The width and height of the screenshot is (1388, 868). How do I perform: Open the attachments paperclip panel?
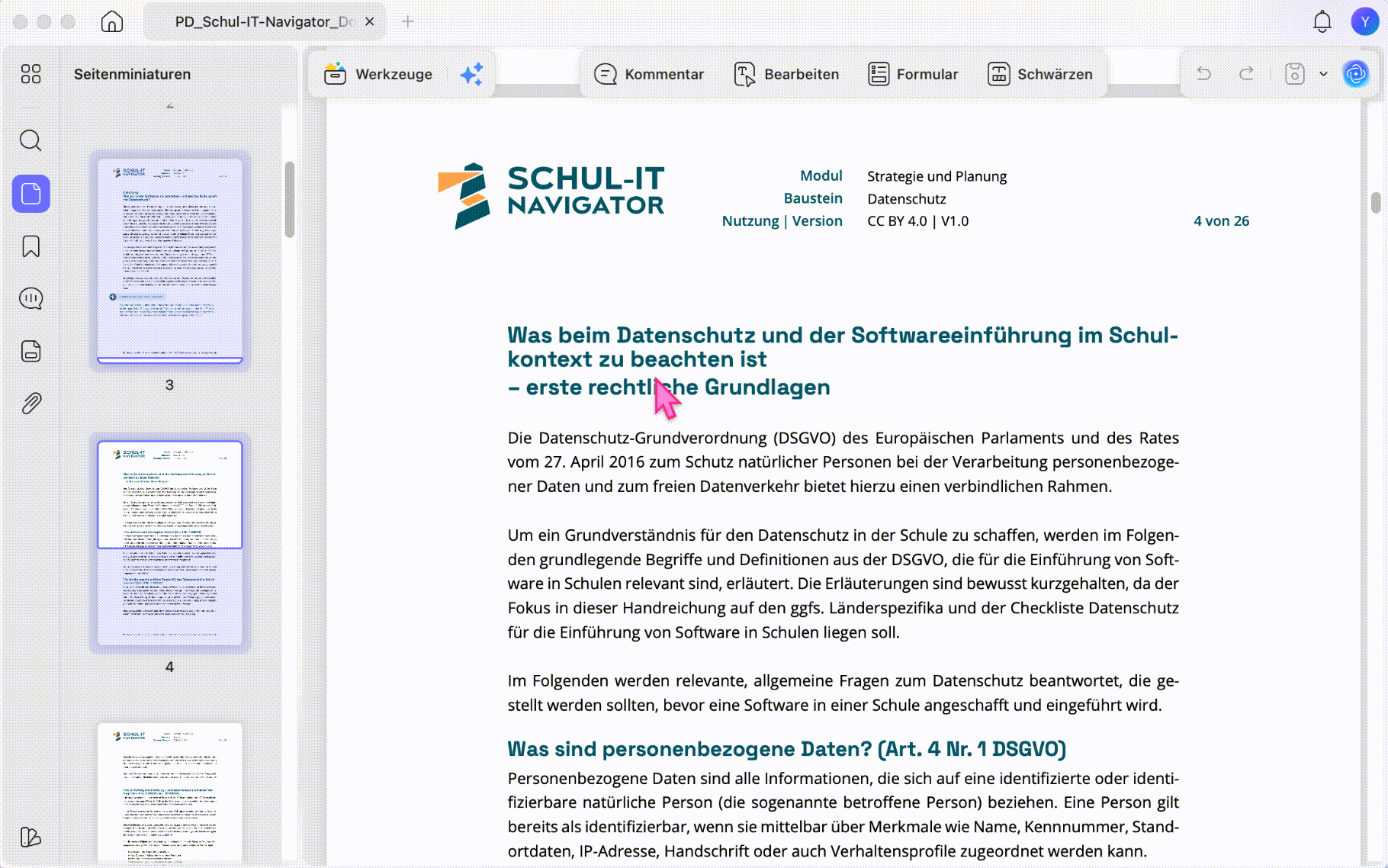(31, 403)
